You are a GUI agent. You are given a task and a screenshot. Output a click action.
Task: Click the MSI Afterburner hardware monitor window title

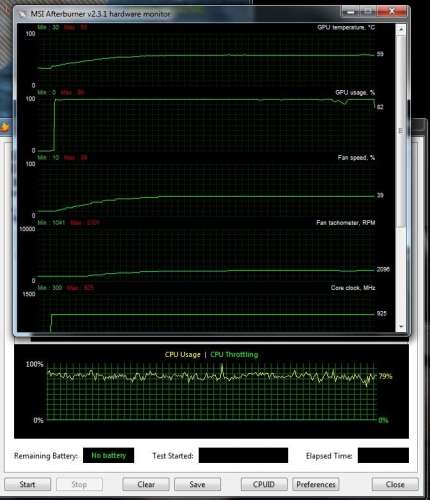point(100,14)
